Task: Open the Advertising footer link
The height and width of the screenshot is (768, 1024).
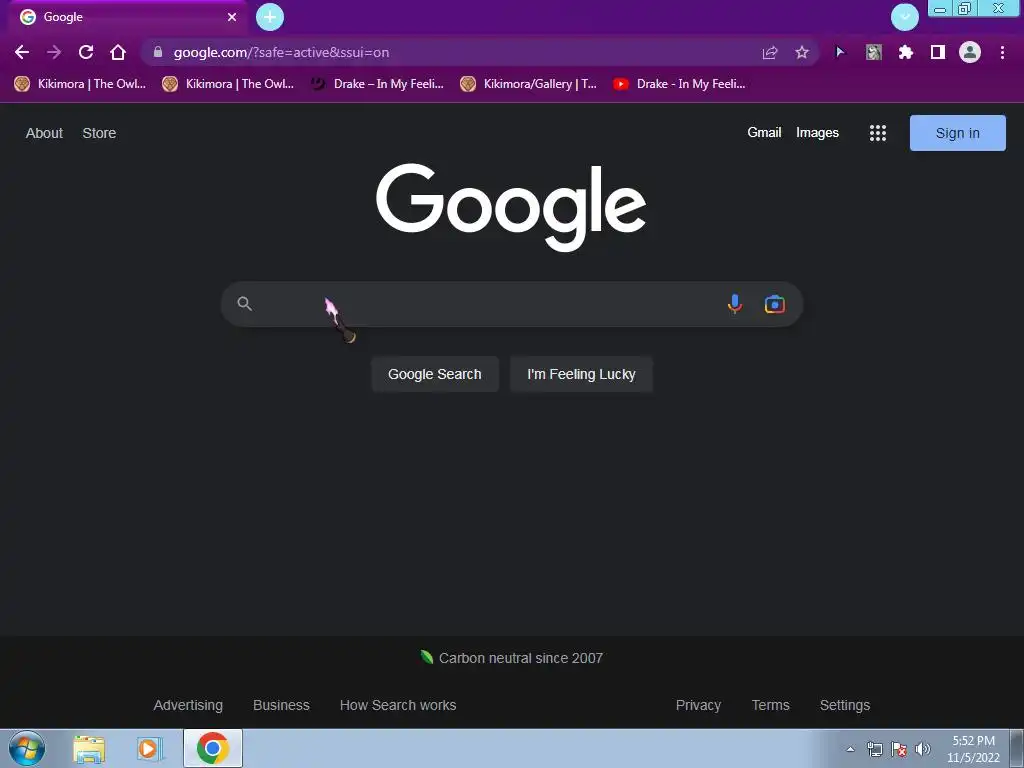Action: coord(188,705)
